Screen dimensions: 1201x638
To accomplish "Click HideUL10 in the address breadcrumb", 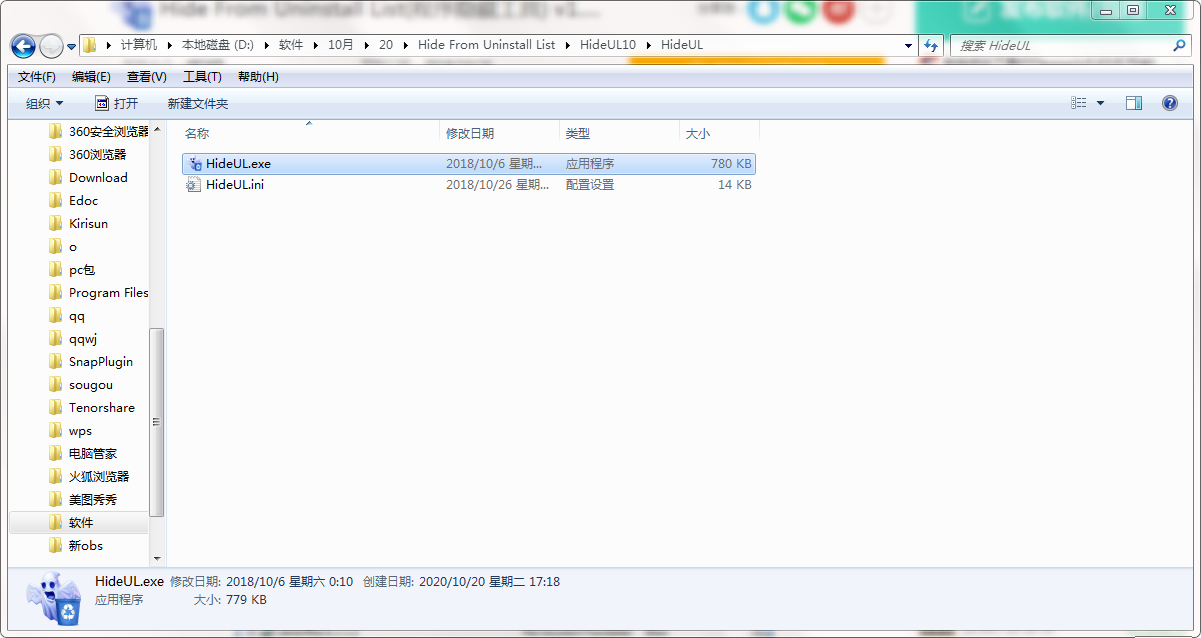I will (x=608, y=46).
